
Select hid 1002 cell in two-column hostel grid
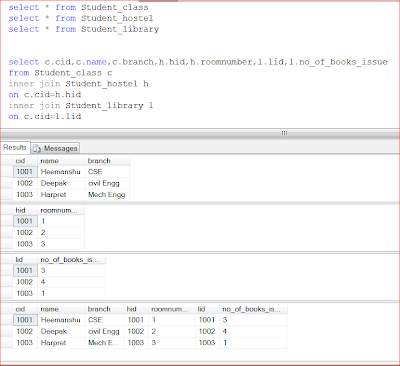point(25,233)
